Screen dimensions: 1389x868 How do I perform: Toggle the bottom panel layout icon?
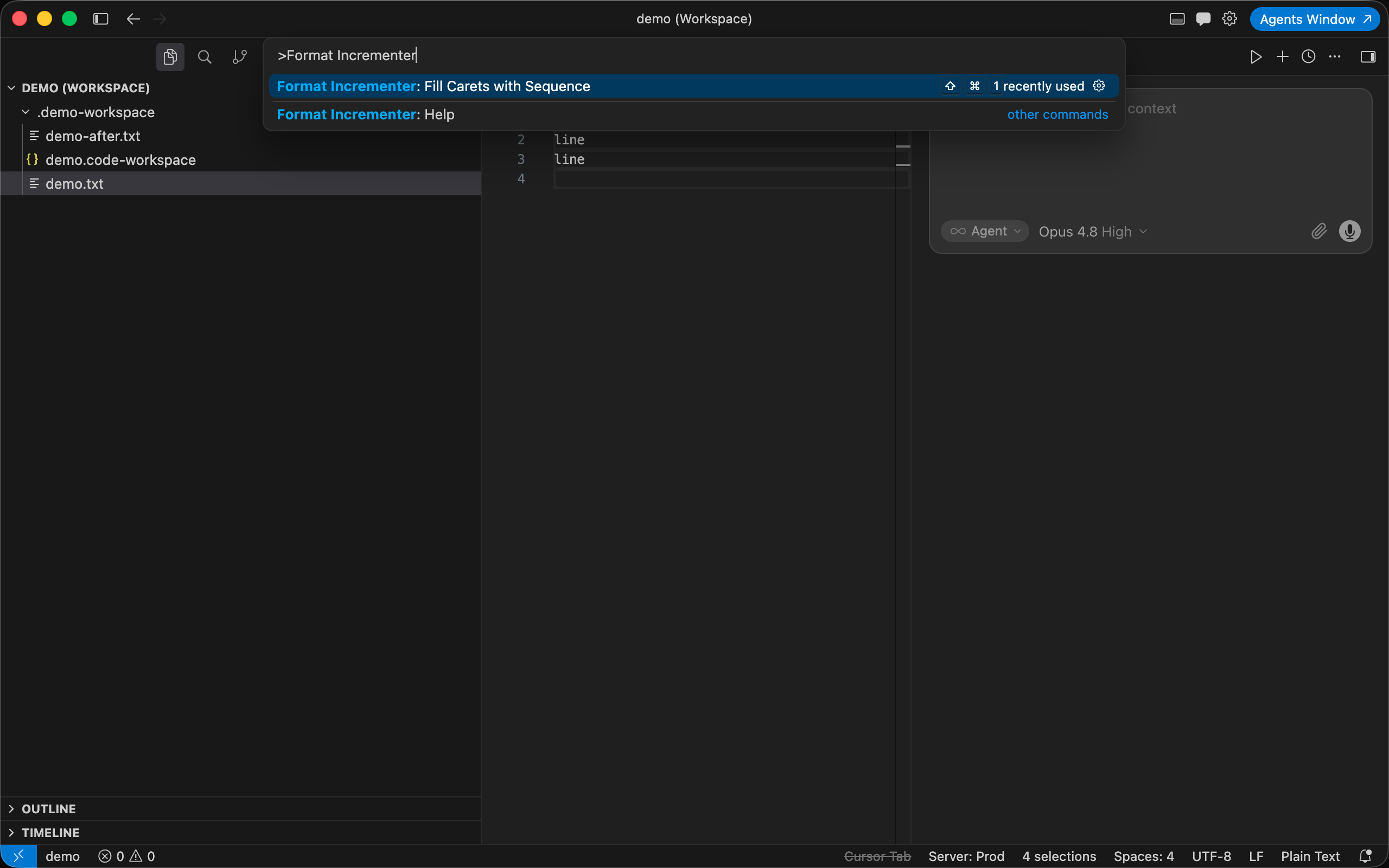[x=1177, y=19]
